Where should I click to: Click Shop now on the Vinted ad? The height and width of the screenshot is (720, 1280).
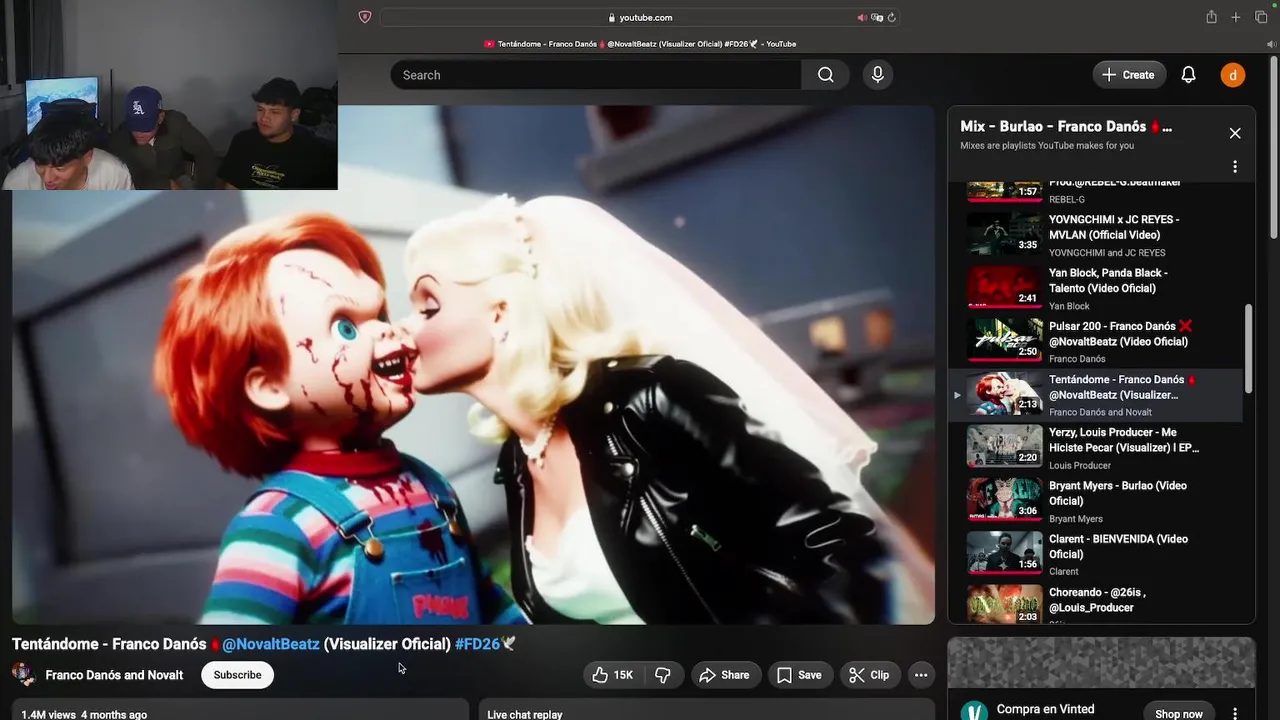coord(1179,714)
